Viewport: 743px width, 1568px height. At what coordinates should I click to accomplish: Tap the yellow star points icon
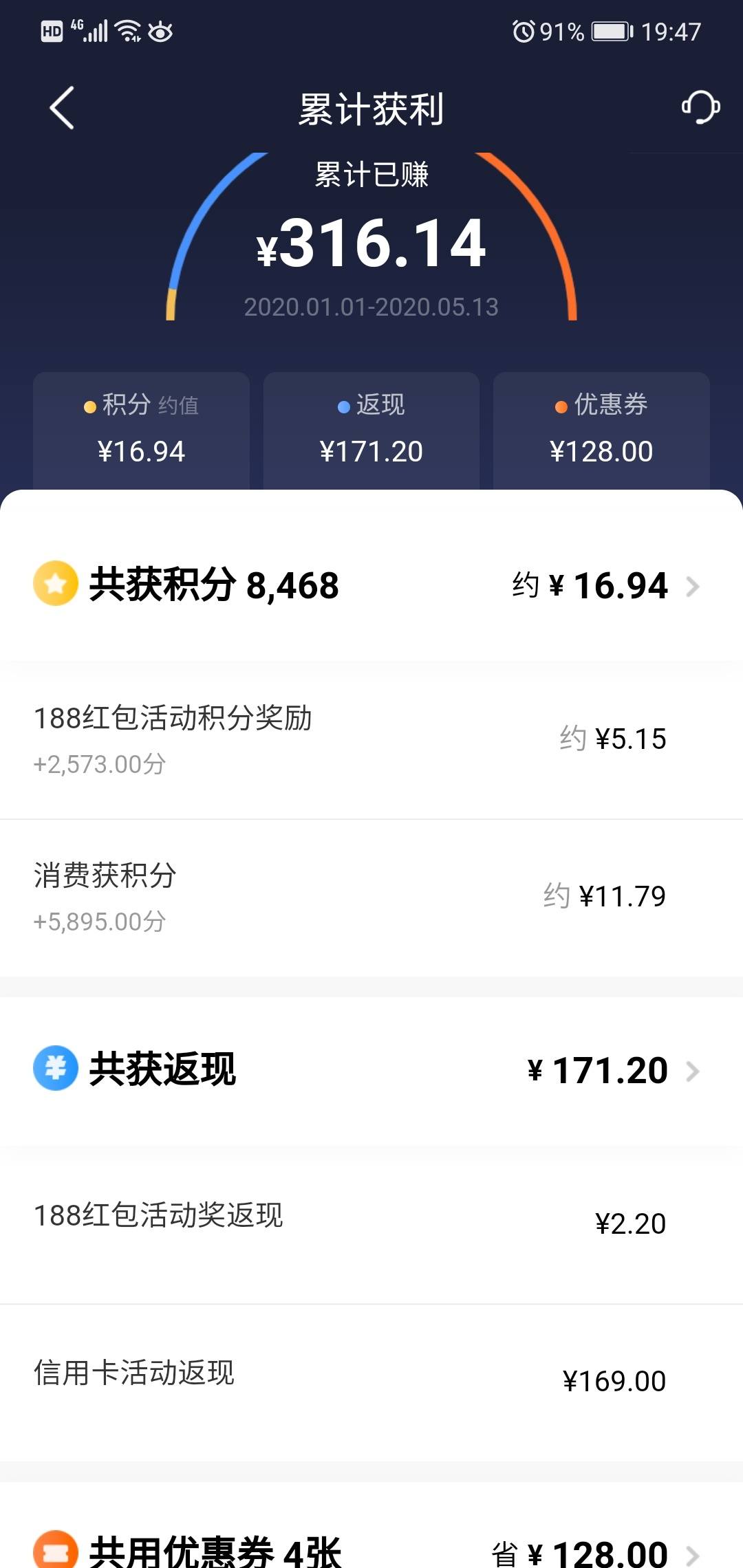click(x=56, y=584)
